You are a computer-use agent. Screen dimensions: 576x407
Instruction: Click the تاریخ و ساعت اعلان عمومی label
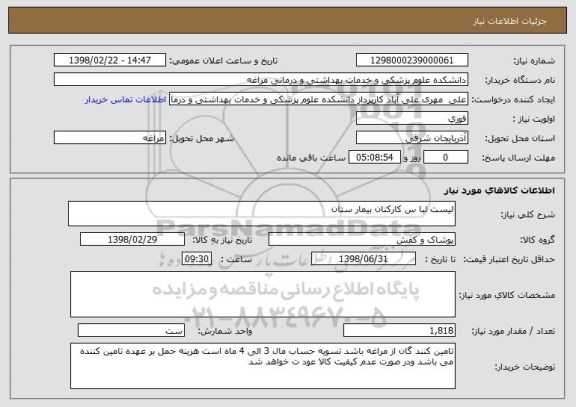[223, 61]
